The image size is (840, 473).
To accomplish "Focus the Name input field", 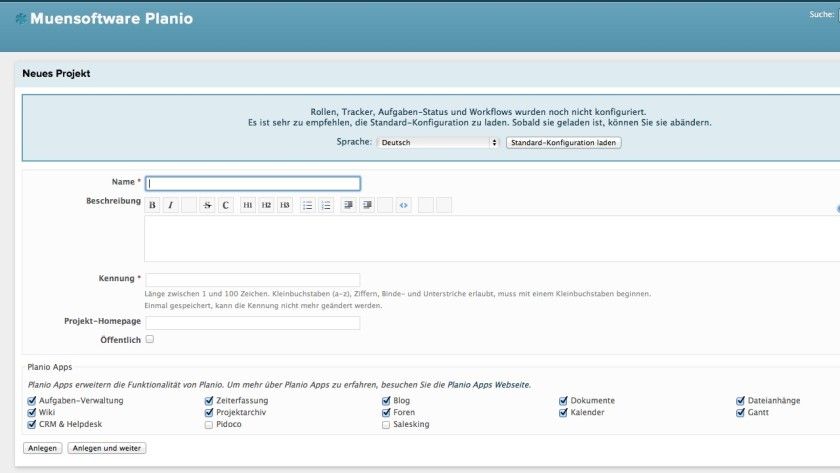I will pos(253,183).
